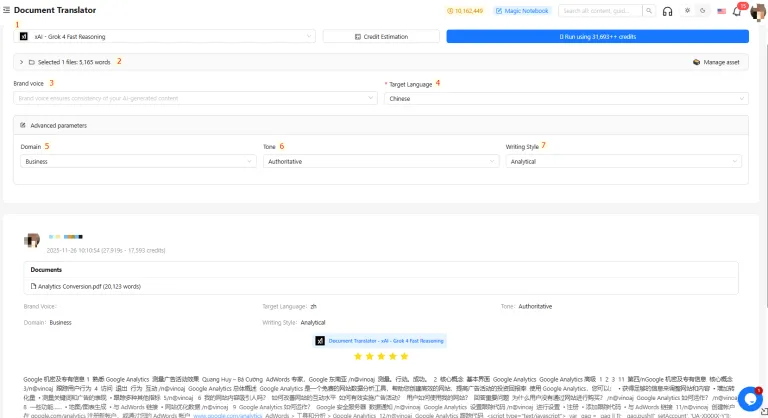Open the user profile avatar menu
The height and width of the screenshot is (418, 768).
758,12
